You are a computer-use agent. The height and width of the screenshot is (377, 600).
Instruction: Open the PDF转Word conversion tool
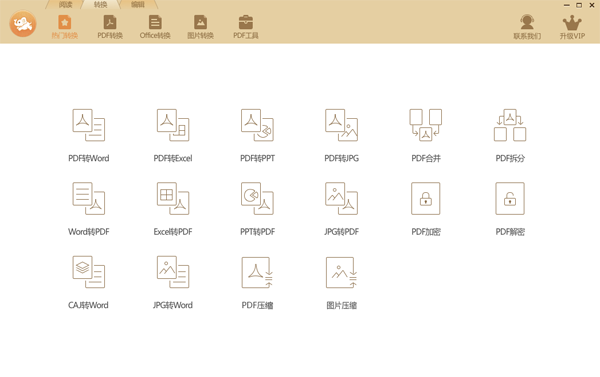[89, 125]
